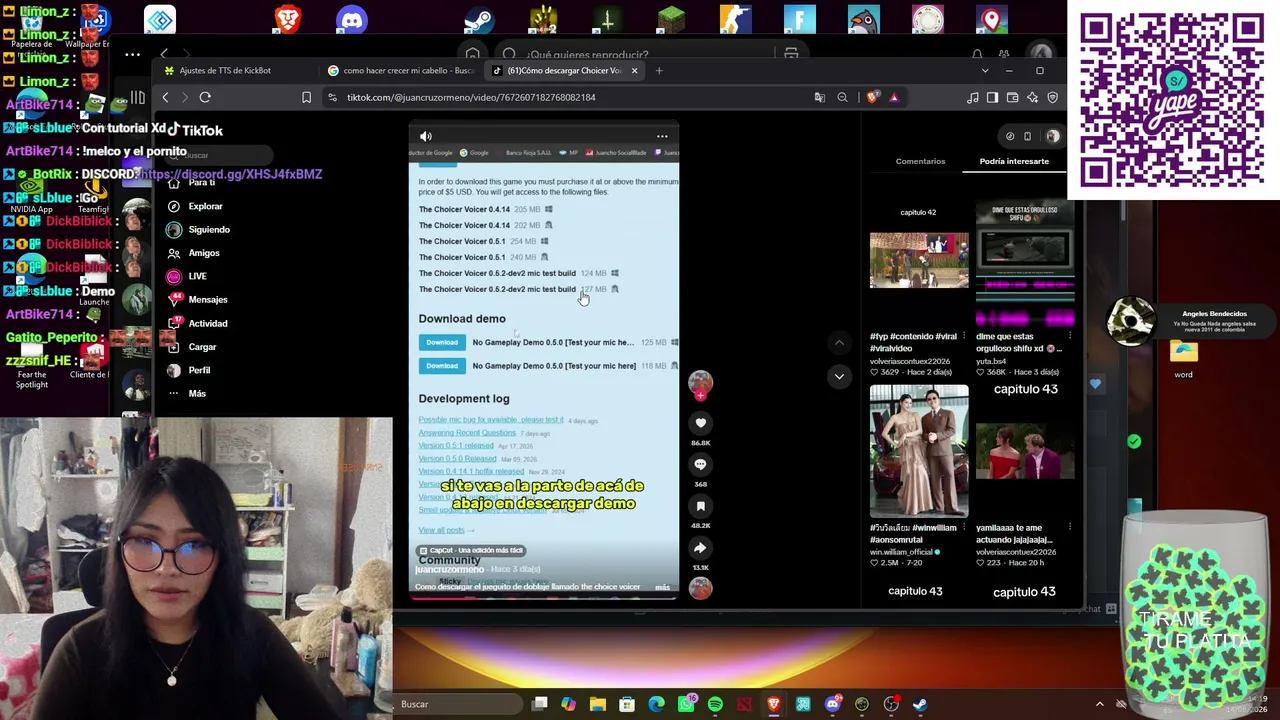Click the Discord invite link in chat overlay
Screen dimensions: 1280x720
(x=231, y=174)
